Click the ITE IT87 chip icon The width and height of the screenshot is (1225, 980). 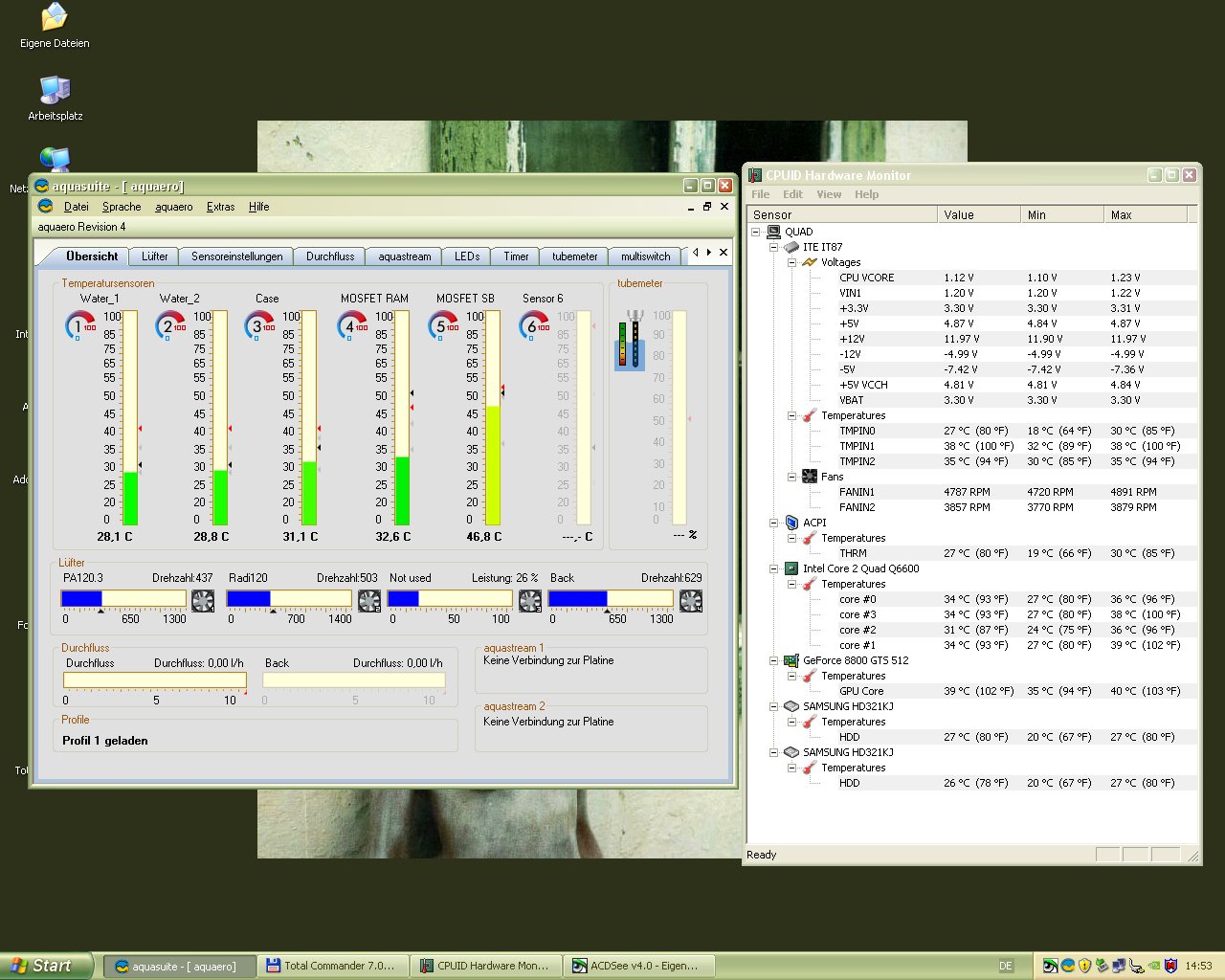[x=791, y=247]
